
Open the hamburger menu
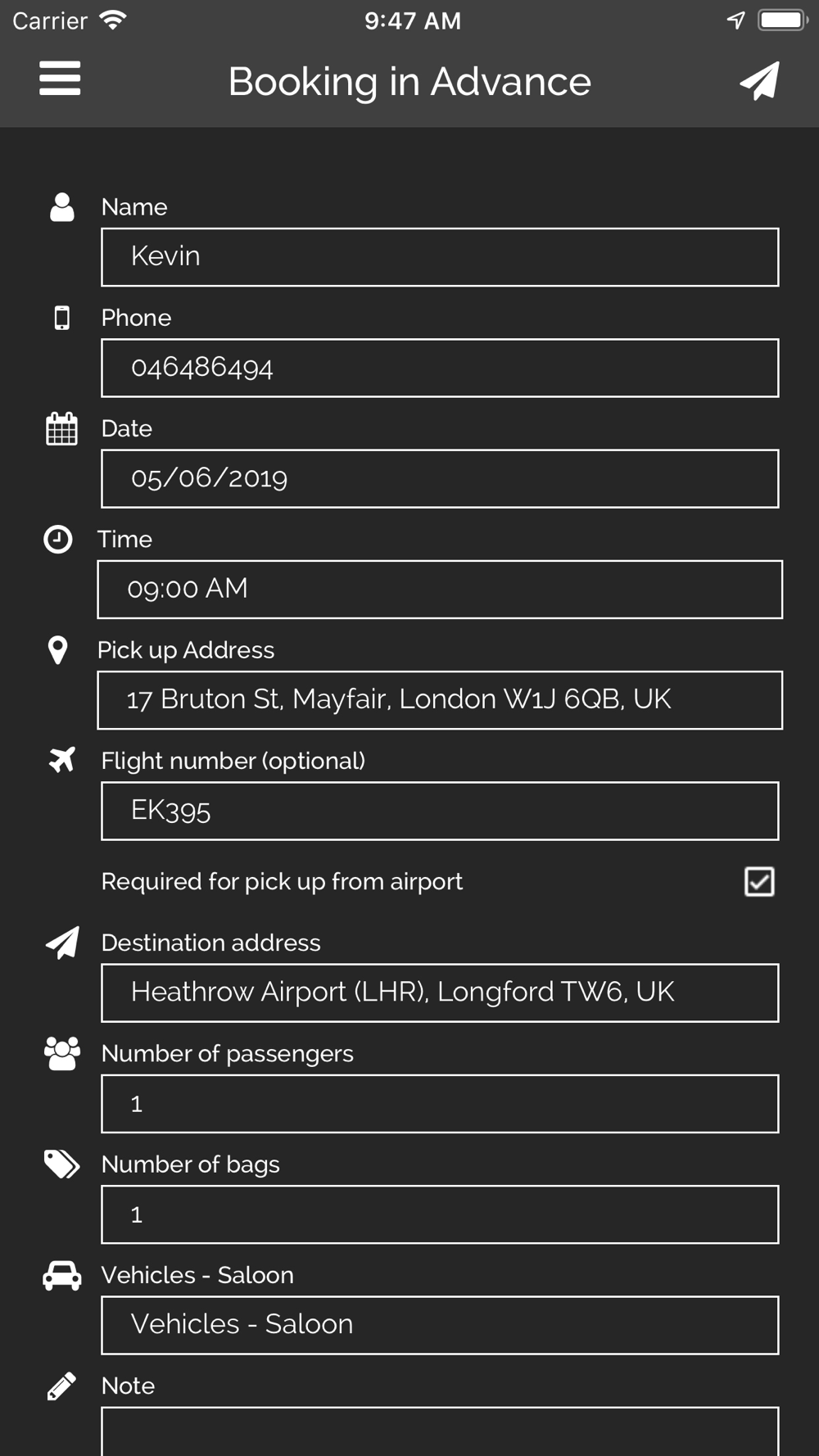tap(60, 79)
